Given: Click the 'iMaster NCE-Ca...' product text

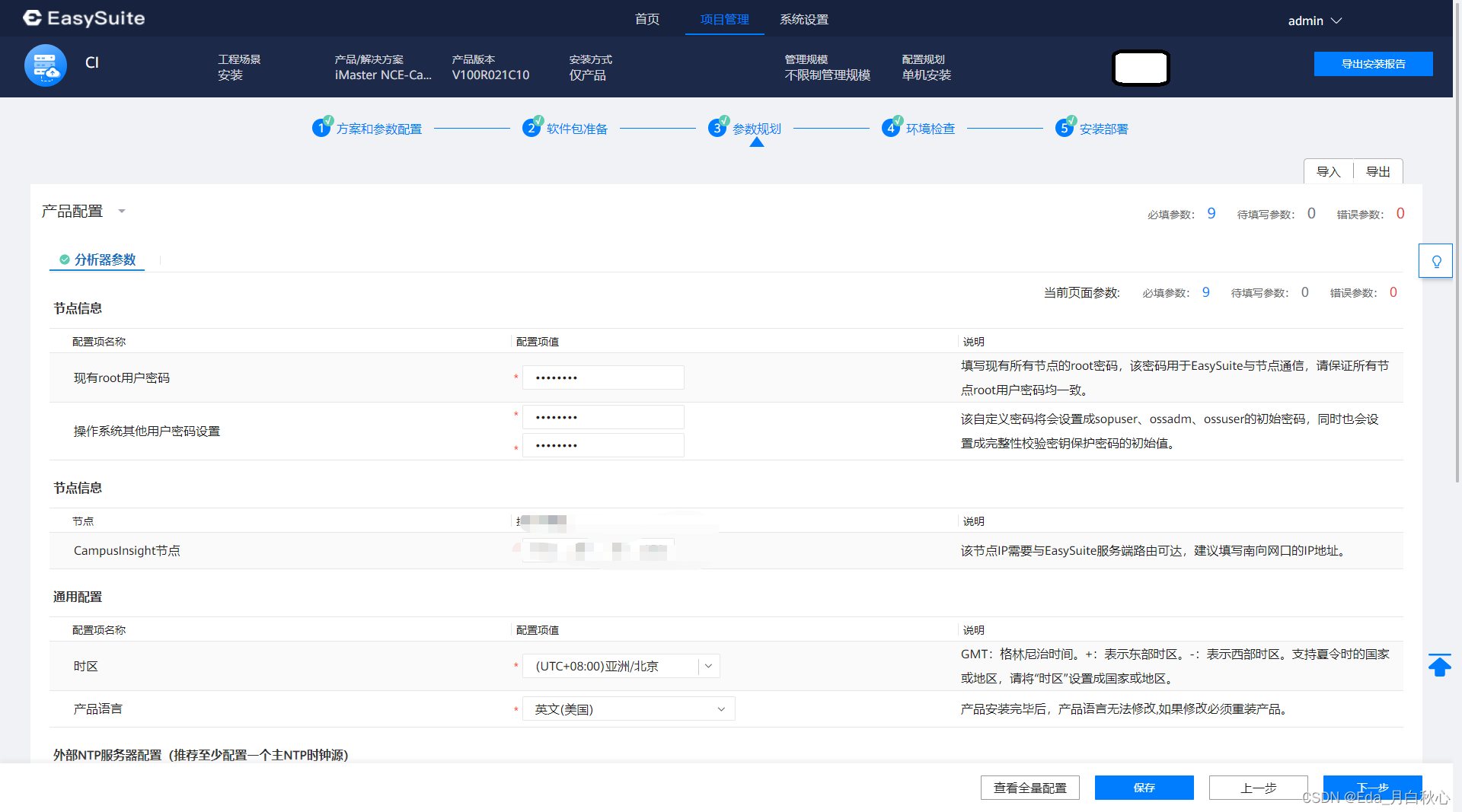Looking at the screenshot, I should 383,75.
